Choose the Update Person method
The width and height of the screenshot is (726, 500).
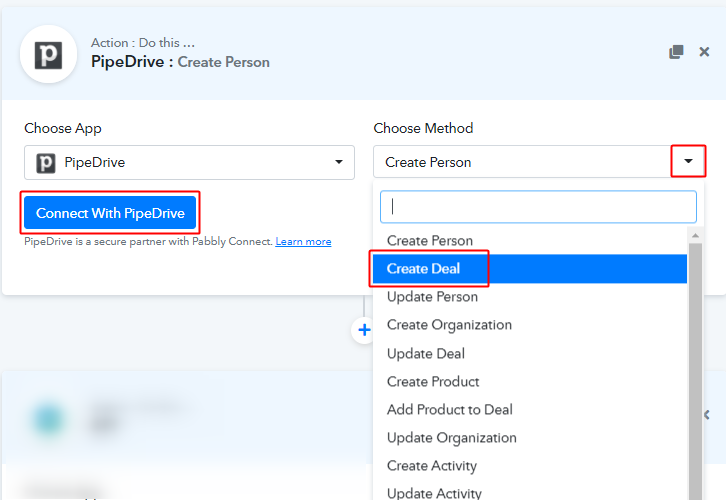(x=530, y=297)
